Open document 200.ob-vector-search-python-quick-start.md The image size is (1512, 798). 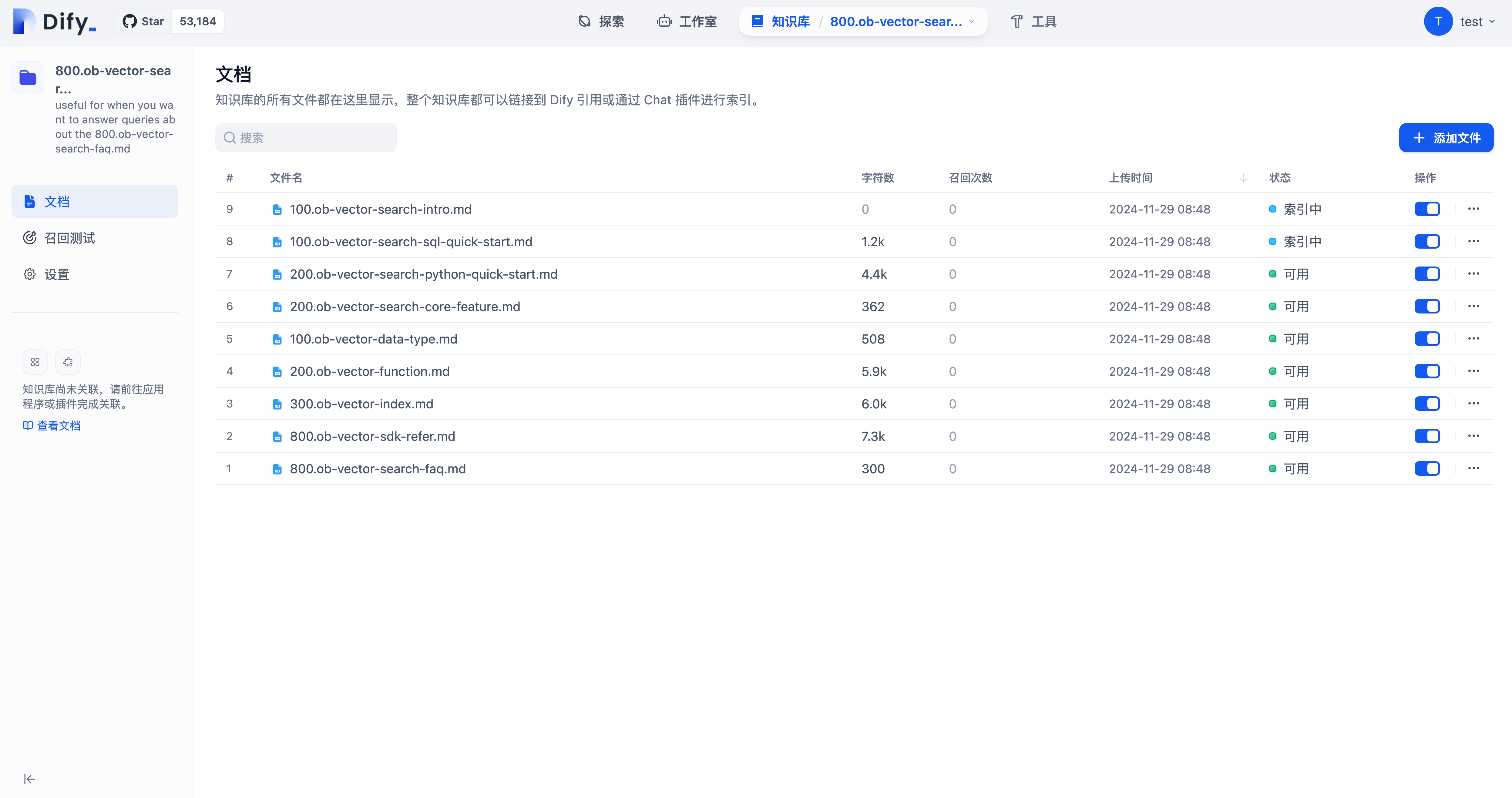point(423,274)
